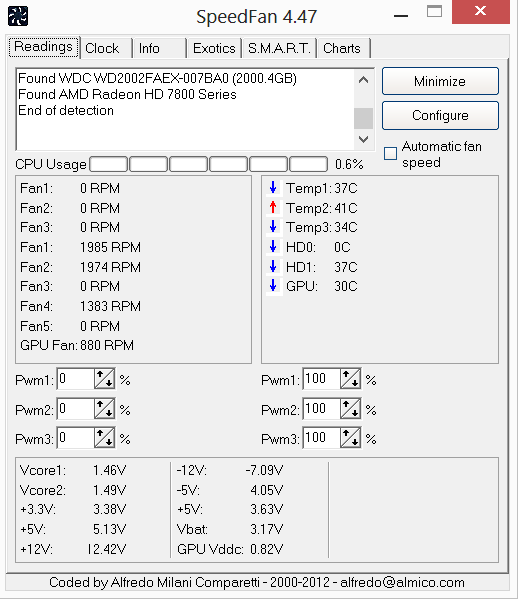519x599 pixels.
Task: Click the right Pwm3 field showing 100
Action: [322, 438]
